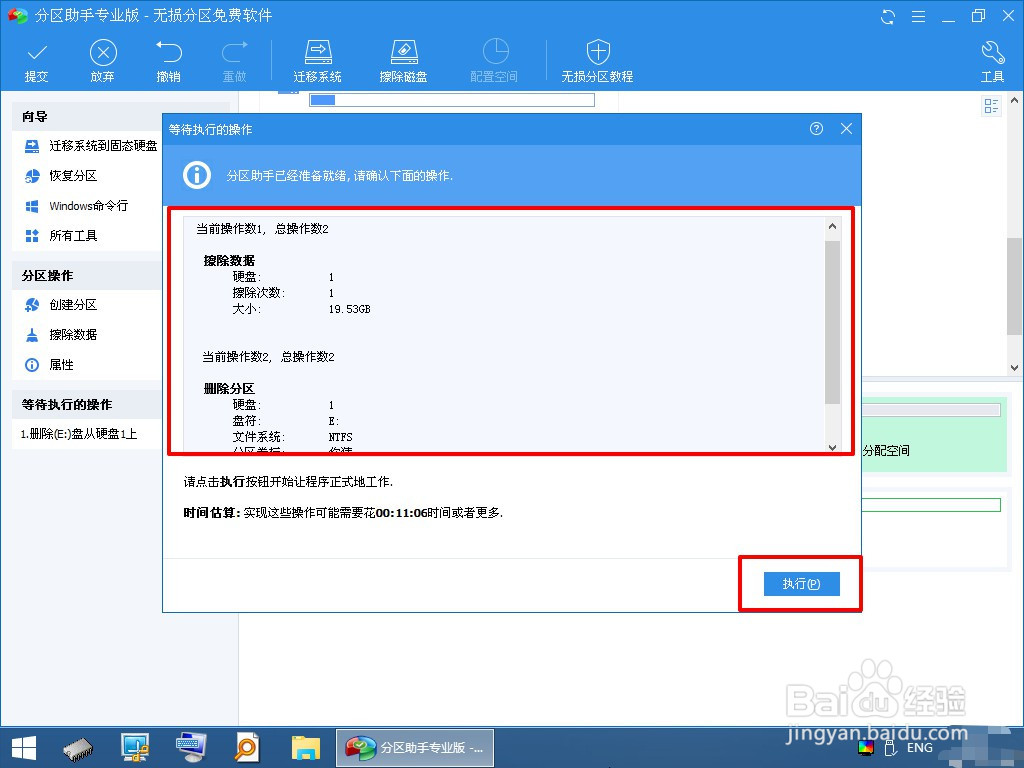Click the 放弃 (discard) toolbar icon

(x=103, y=61)
